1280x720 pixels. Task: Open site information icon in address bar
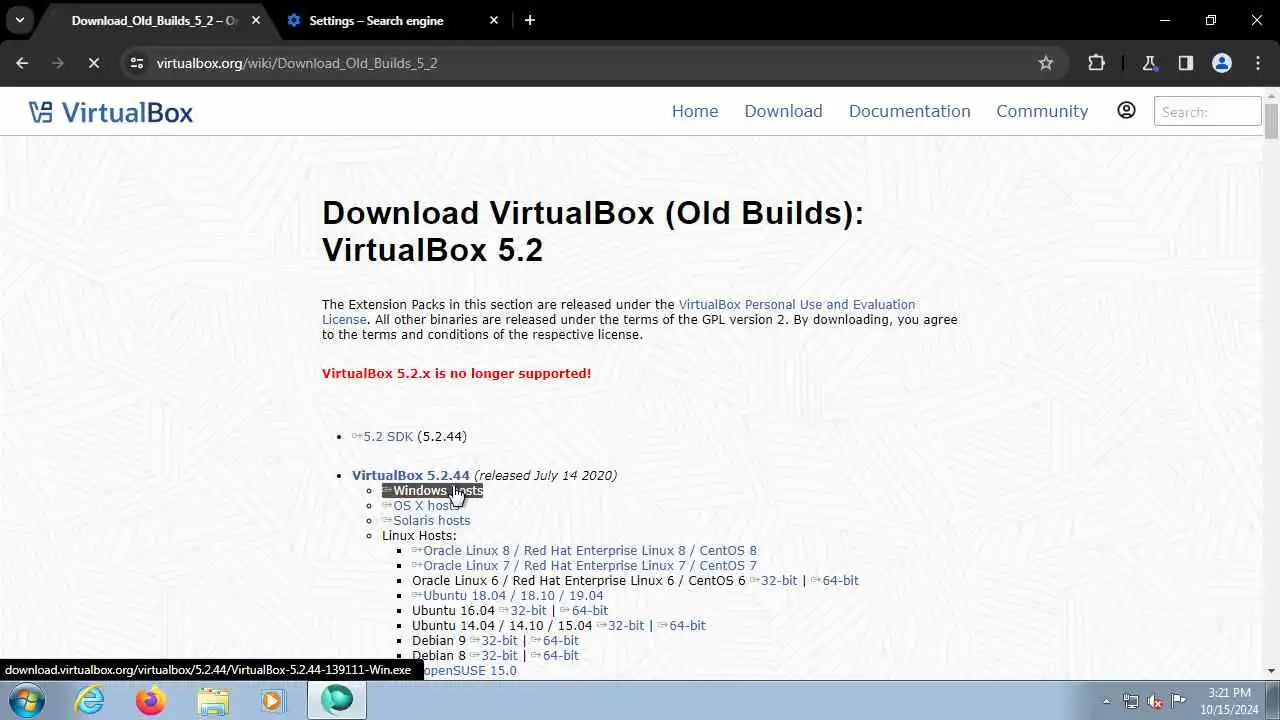pos(137,63)
